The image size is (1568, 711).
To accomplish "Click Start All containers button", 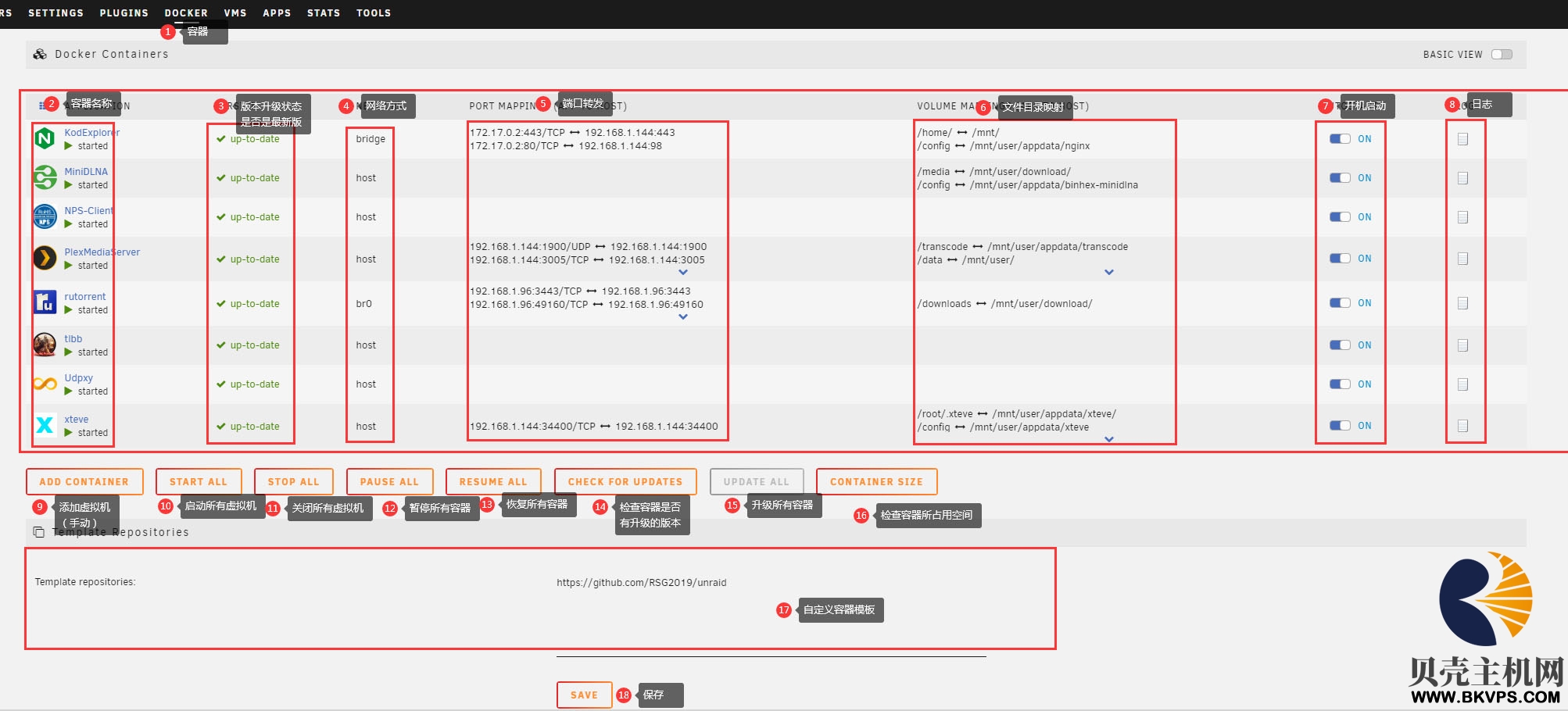I will (199, 482).
